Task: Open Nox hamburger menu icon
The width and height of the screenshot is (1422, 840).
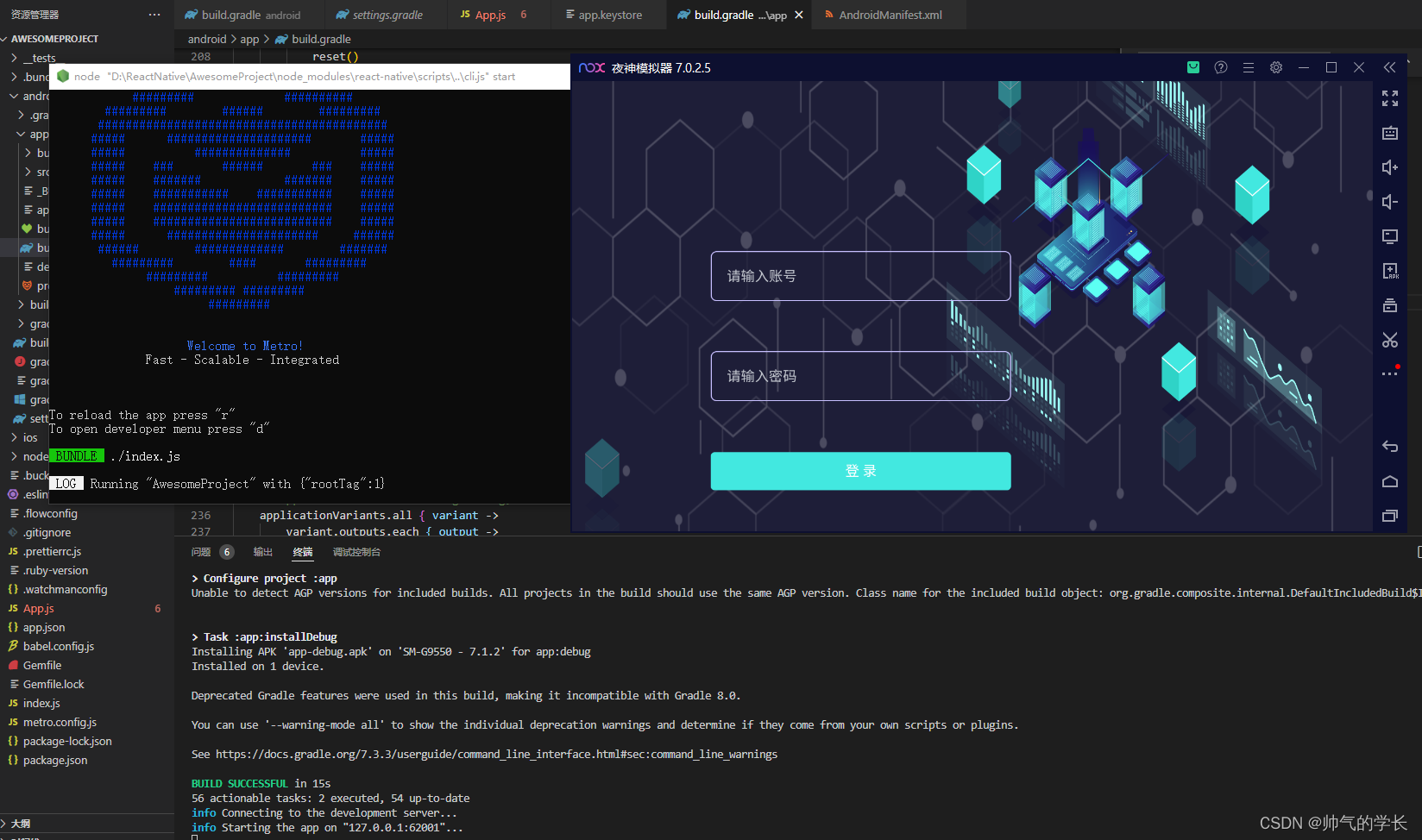Action: tap(1248, 67)
